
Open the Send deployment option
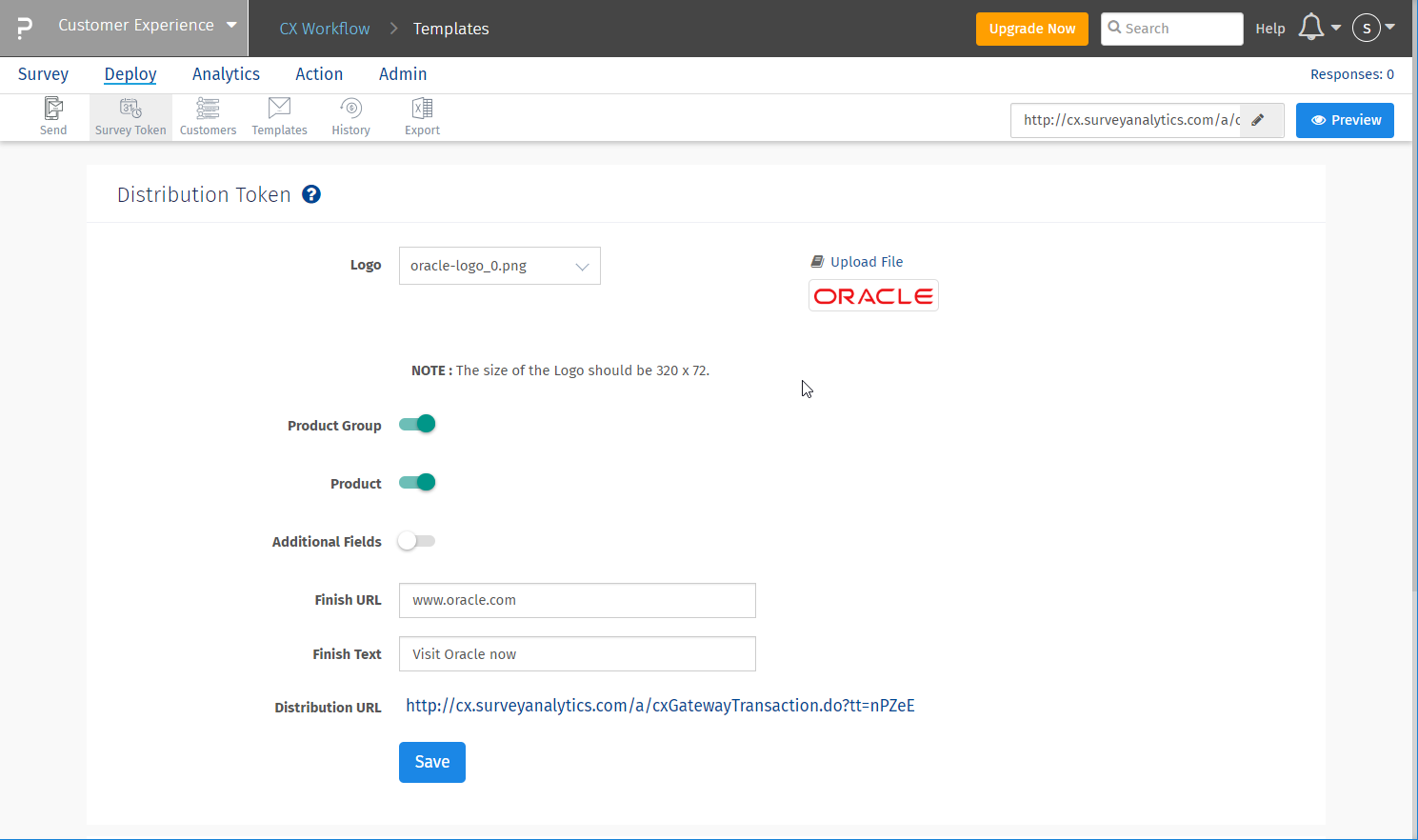point(53,117)
